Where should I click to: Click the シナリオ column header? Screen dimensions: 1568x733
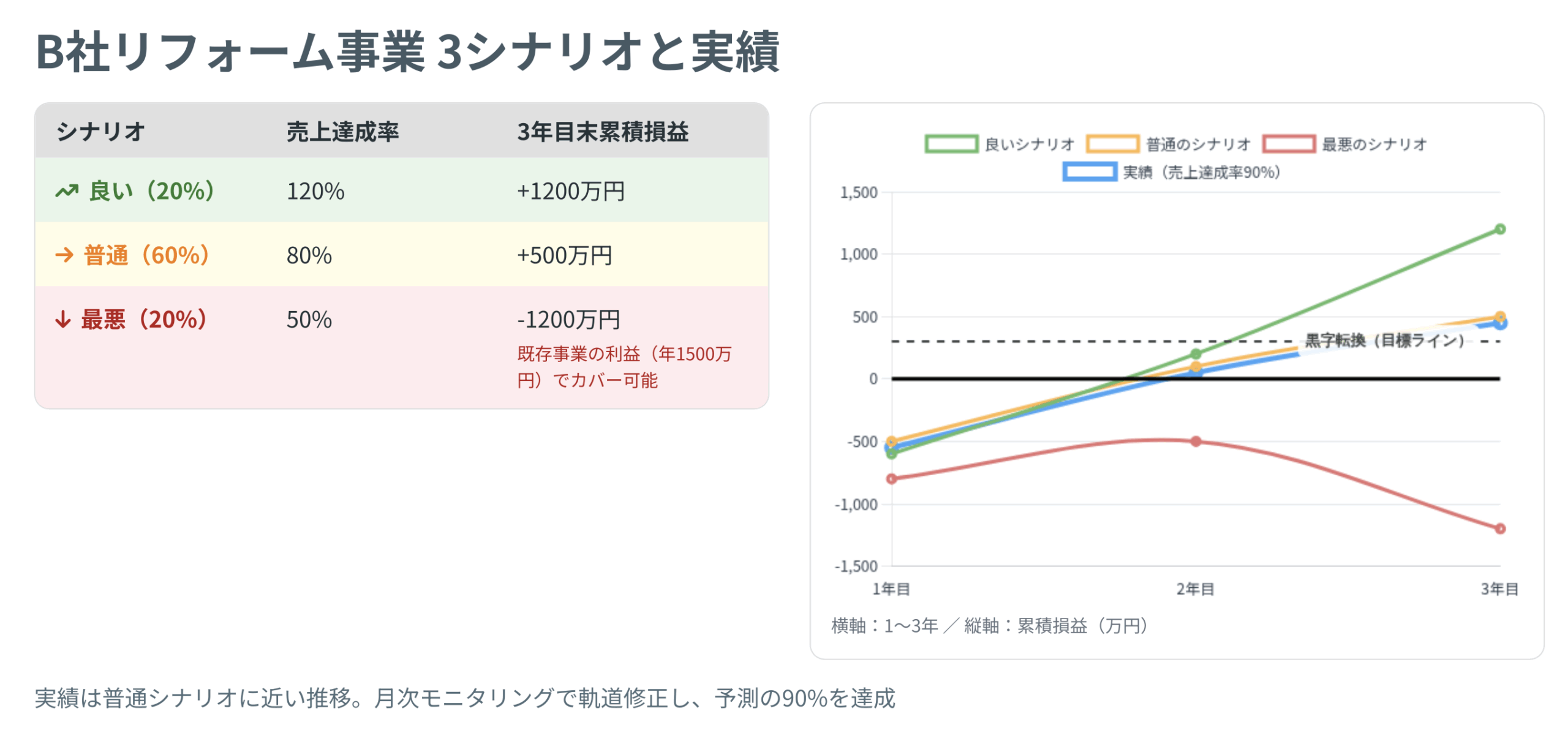101,132
